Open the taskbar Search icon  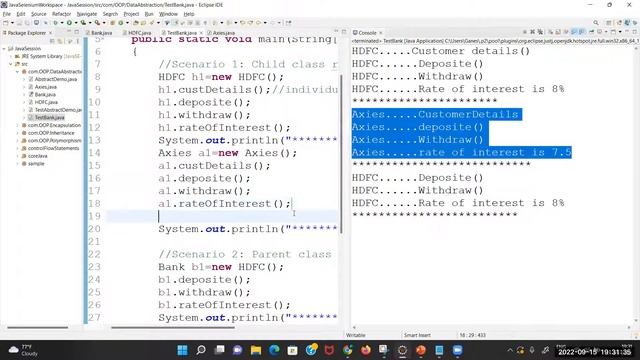click(201, 350)
